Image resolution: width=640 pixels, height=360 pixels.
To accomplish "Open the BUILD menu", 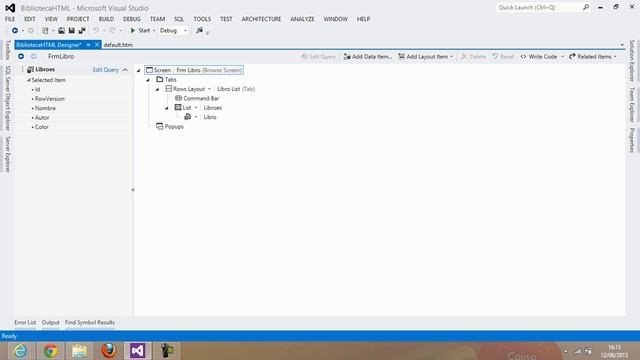I will point(106,19).
